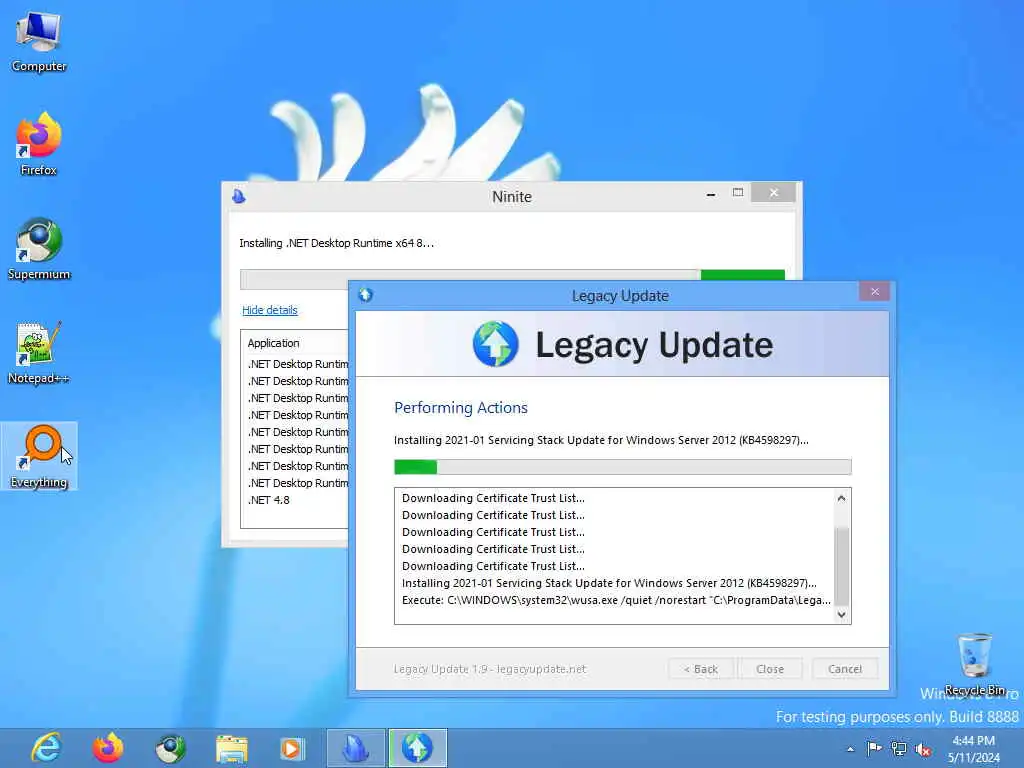Open Internet Explorer from the taskbar
This screenshot has width=1024, height=768.
[46, 748]
